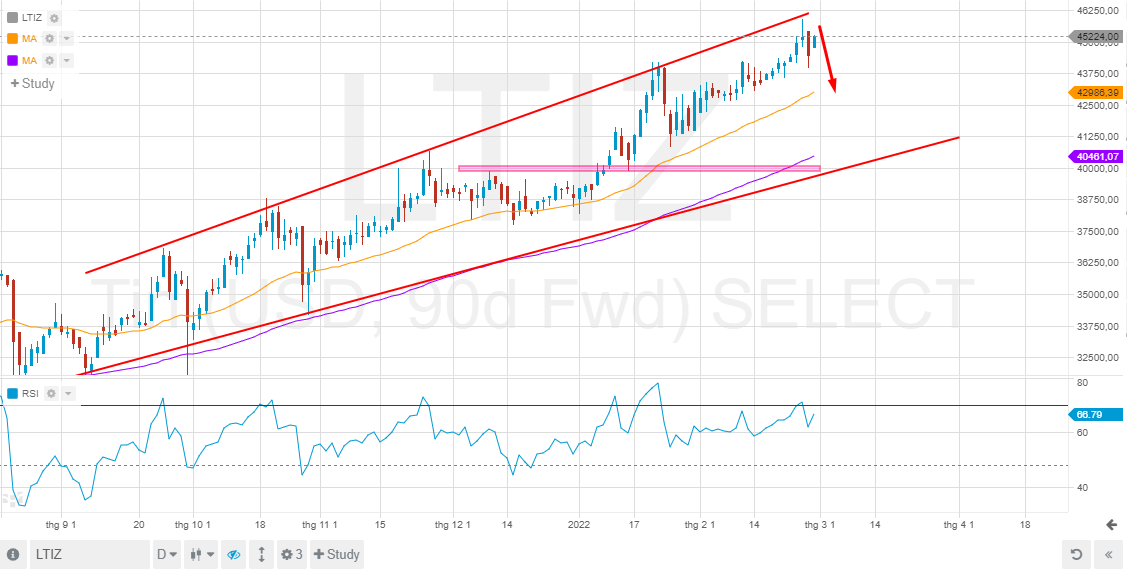Click + Study in bottom toolbar
Screen dimensions: 1127x570
(336, 555)
